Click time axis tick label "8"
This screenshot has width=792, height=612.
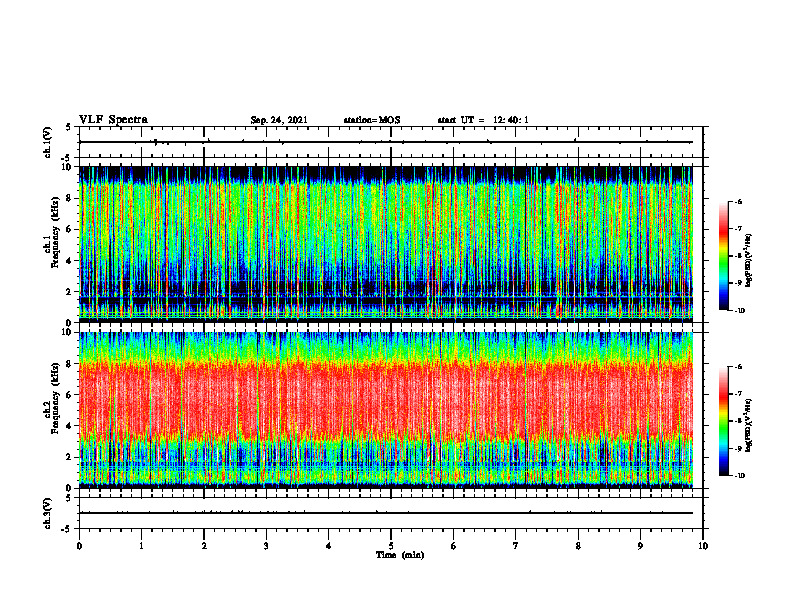coord(578,546)
